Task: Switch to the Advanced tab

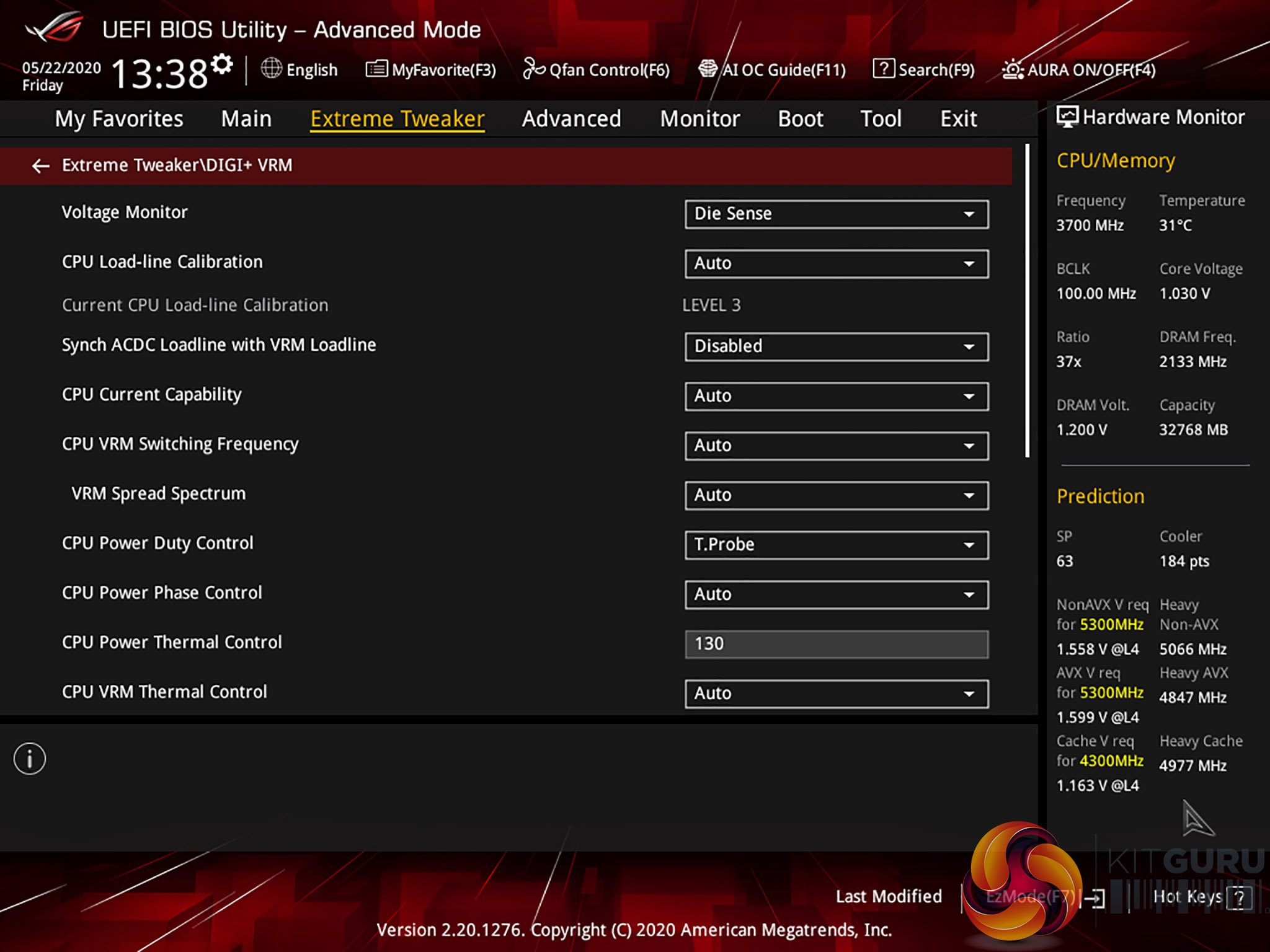Action: tap(571, 118)
